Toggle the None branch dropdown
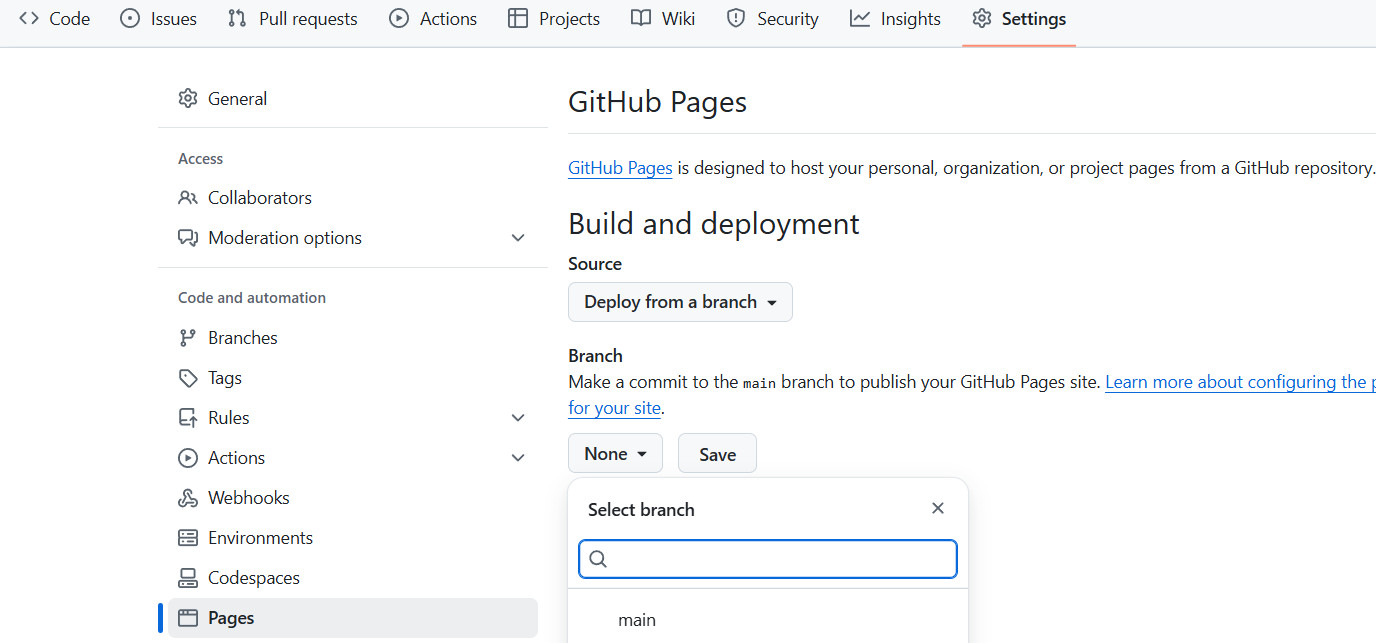Image resolution: width=1376 pixels, height=643 pixels. 615,454
